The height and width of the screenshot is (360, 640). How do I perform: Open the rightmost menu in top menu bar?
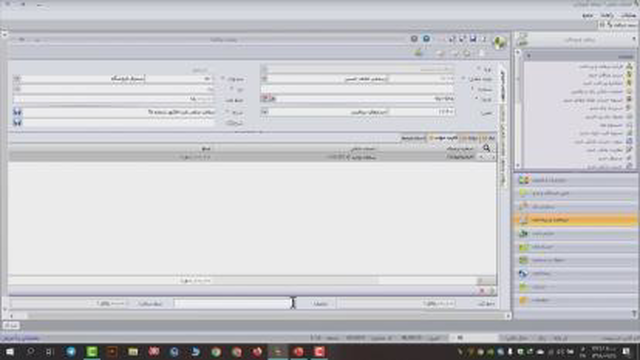click(x=628, y=15)
